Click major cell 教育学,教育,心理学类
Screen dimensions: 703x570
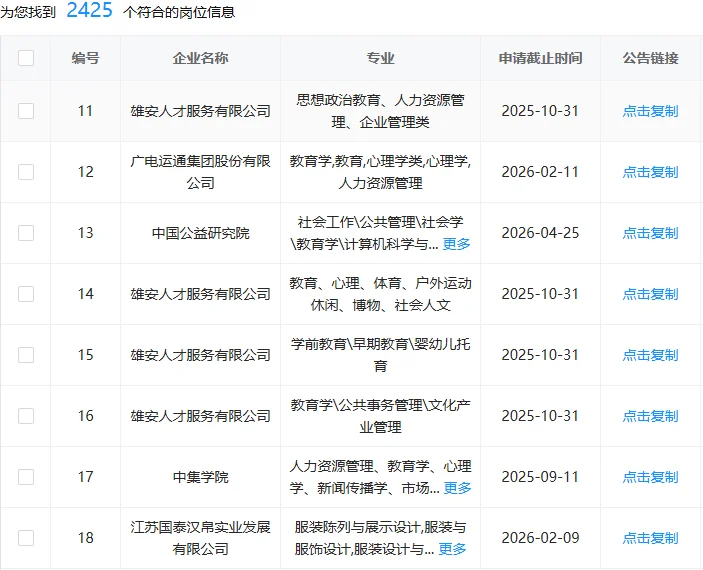click(x=380, y=172)
